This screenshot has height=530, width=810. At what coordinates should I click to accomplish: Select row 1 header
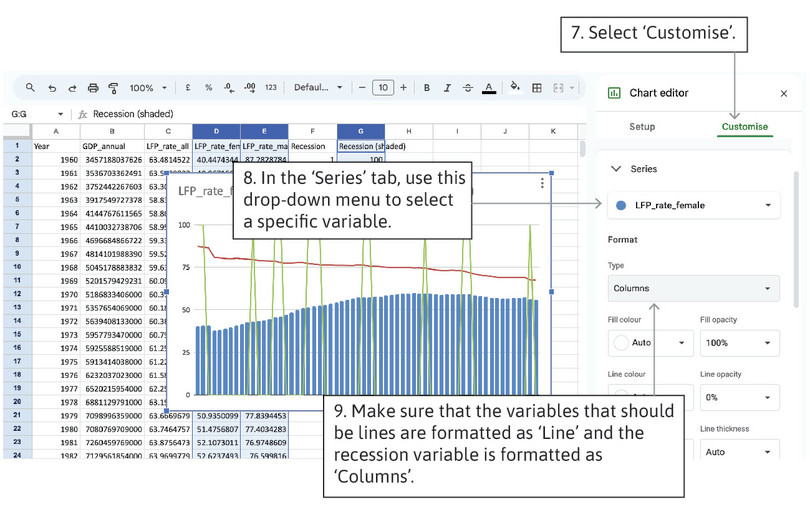click(x=17, y=146)
